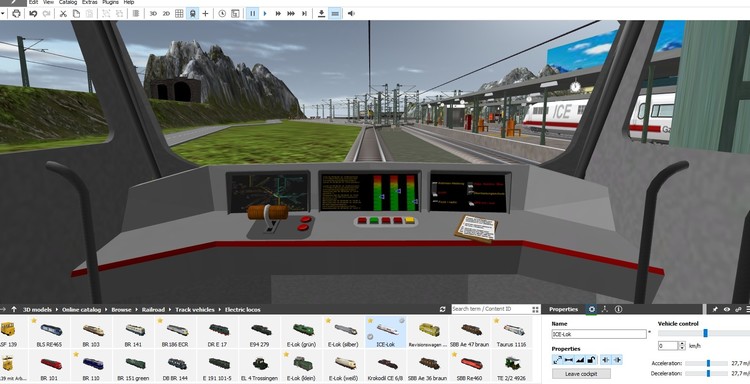Open the View menu
Screen dimensions: 750x384
click(x=48, y=2)
